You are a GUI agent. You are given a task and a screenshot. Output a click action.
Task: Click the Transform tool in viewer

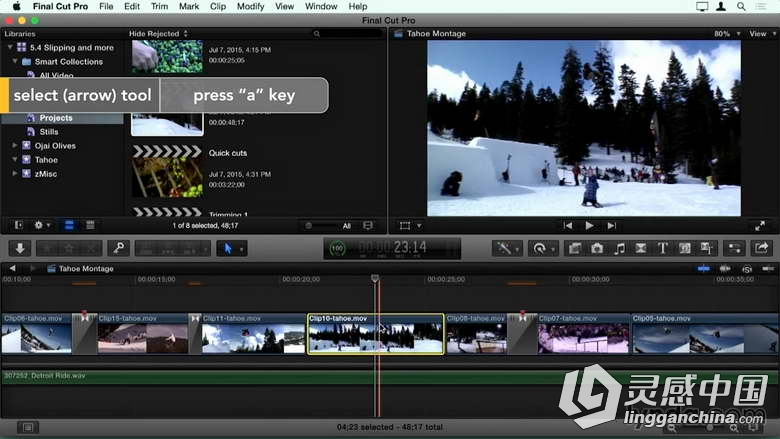(405, 226)
